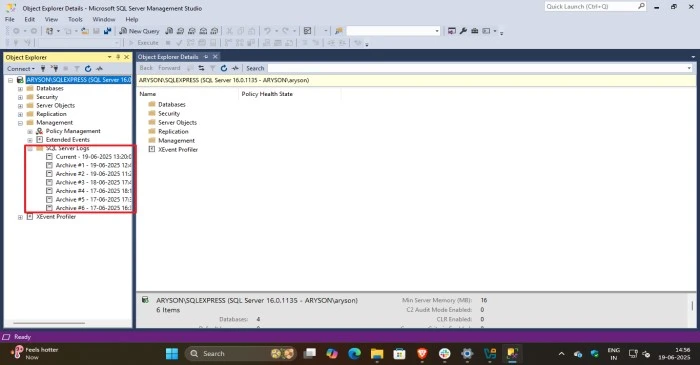Click Security folder in the Details list
This screenshot has height=365, width=700.
tap(169, 113)
